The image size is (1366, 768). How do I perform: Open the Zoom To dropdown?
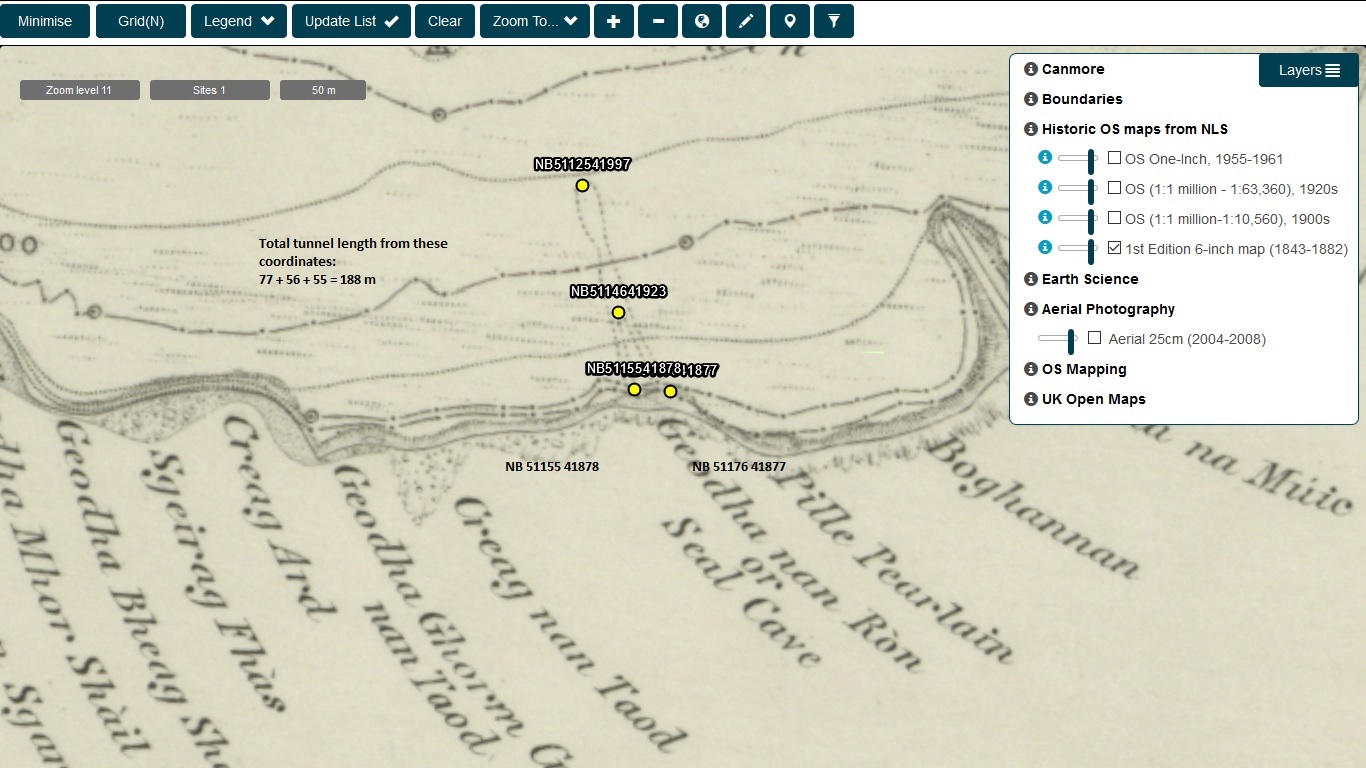[534, 21]
